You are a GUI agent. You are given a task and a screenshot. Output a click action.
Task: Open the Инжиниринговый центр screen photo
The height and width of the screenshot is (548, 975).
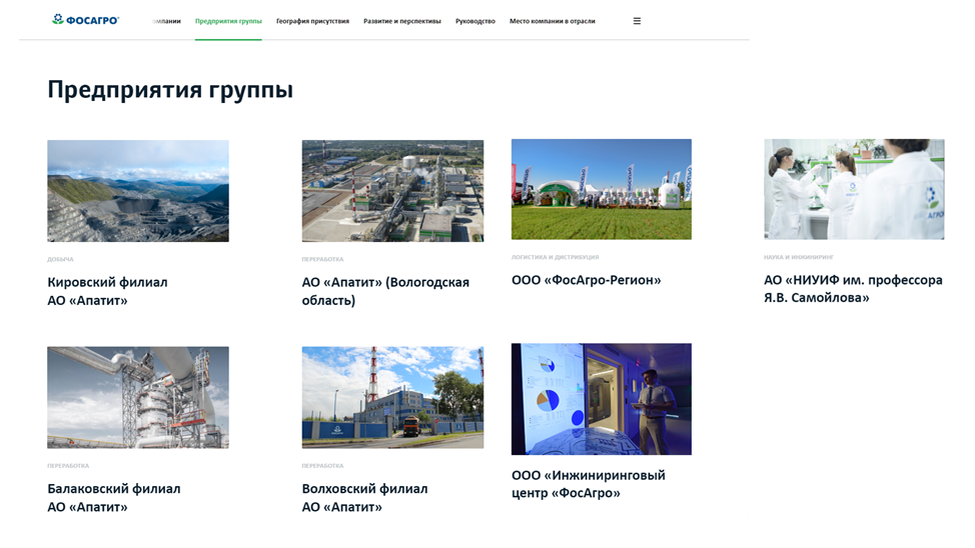[x=601, y=399]
